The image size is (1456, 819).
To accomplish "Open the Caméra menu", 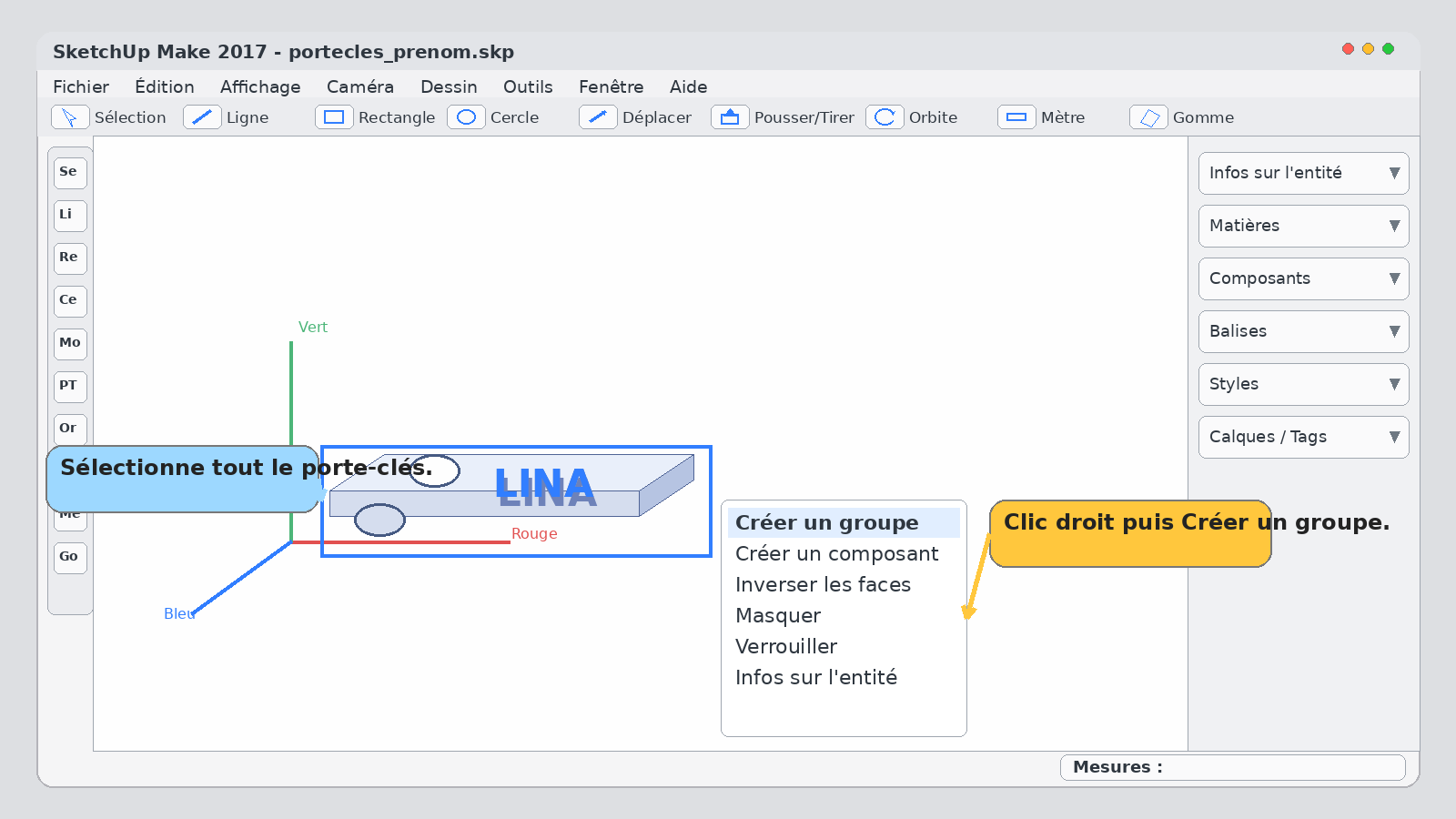I will tap(360, 86).
